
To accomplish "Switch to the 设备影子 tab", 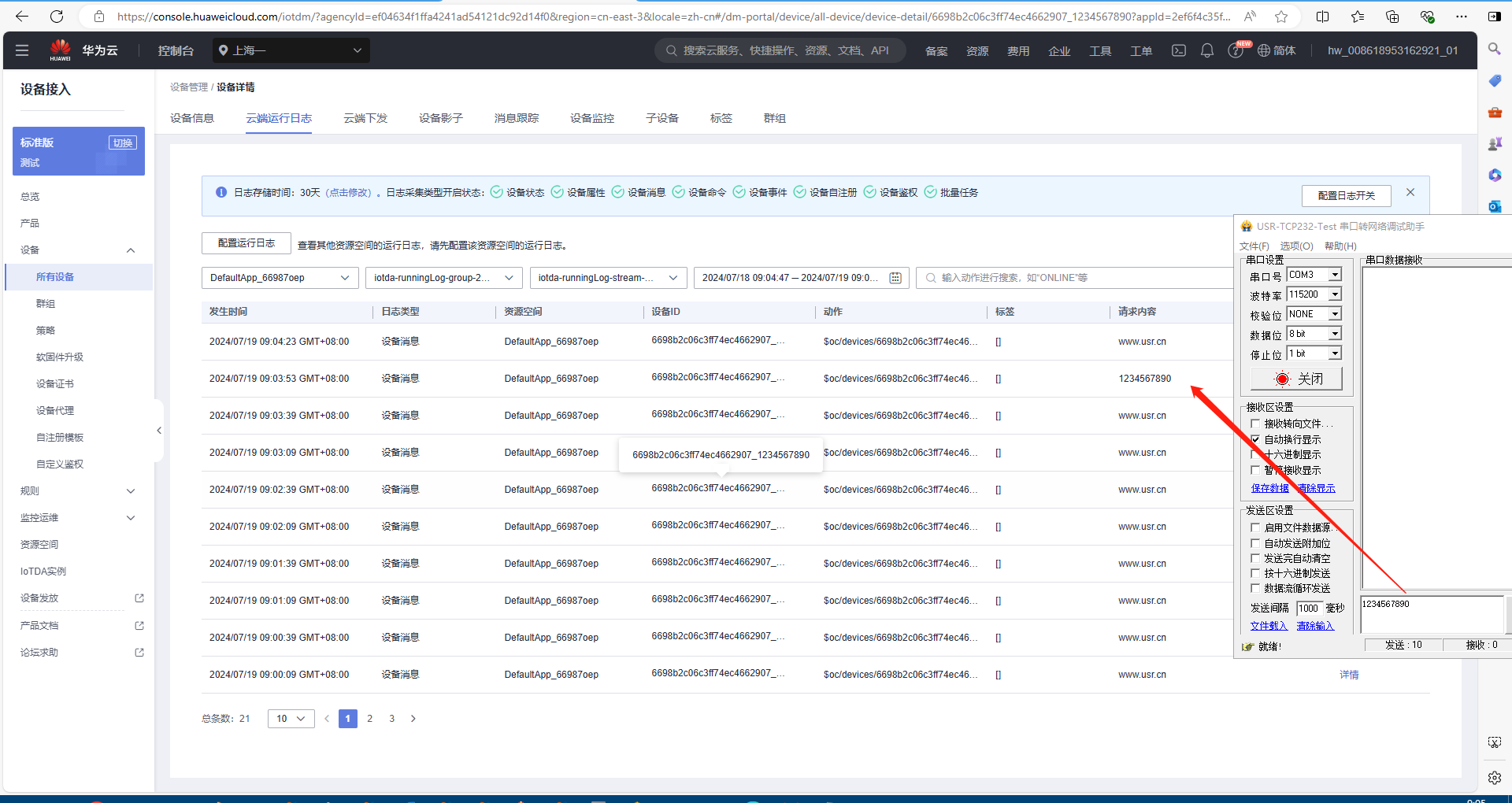I will pyautogui.click(x=440, y=118).
